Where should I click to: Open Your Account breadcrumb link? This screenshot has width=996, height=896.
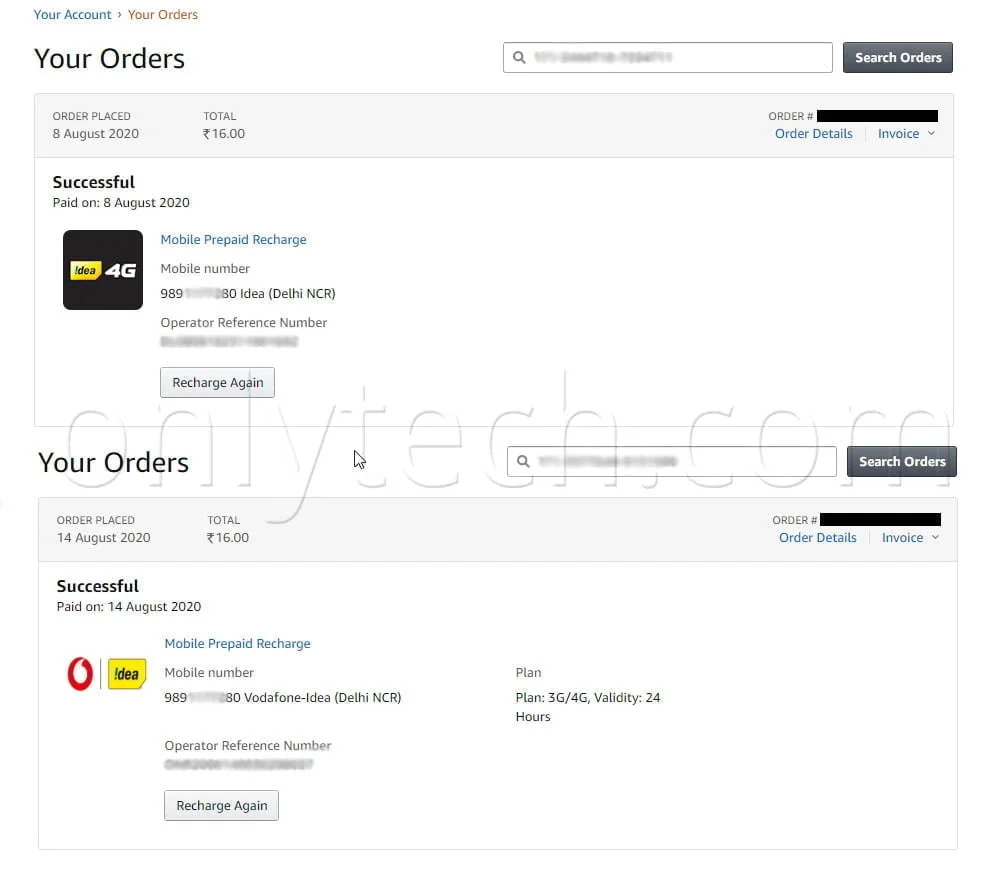point(72,15)
